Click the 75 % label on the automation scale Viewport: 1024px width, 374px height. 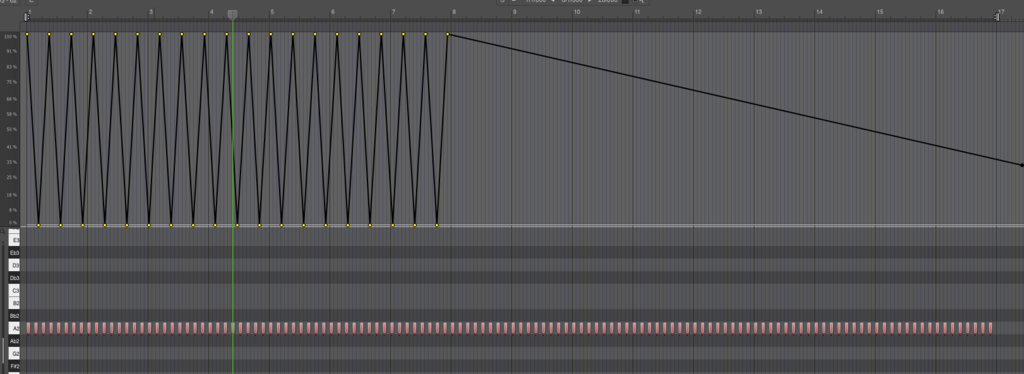(x=11, y=82)
